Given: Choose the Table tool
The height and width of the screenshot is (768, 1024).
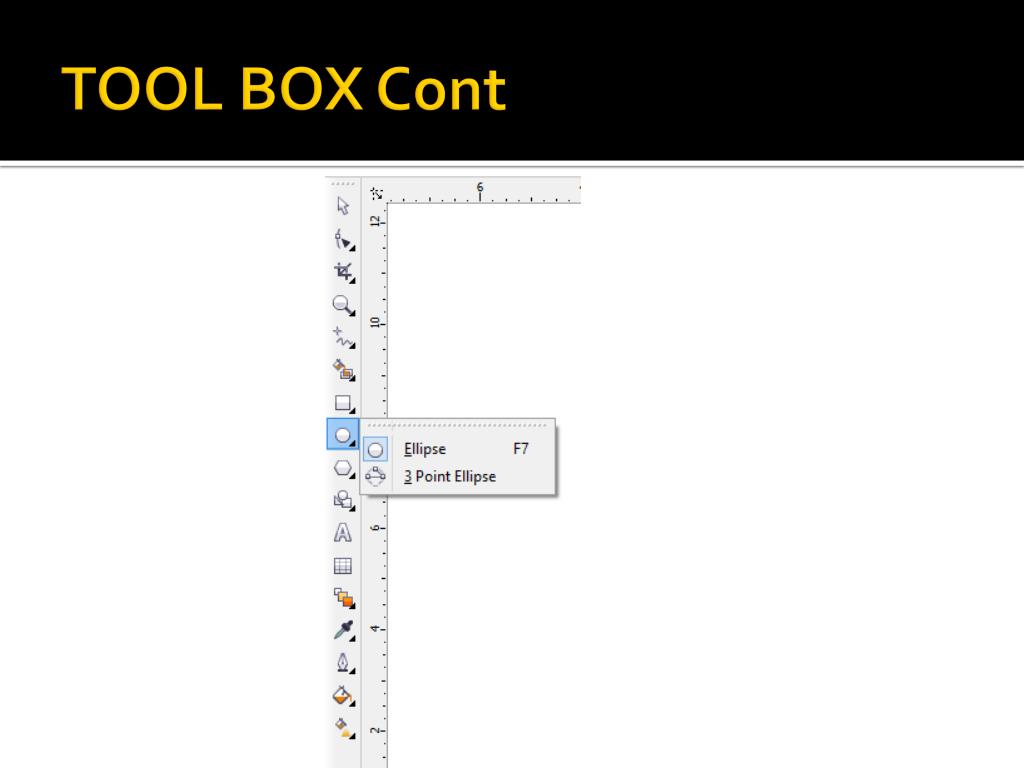Looking at the screenshot, I should (x=343, y=566).
